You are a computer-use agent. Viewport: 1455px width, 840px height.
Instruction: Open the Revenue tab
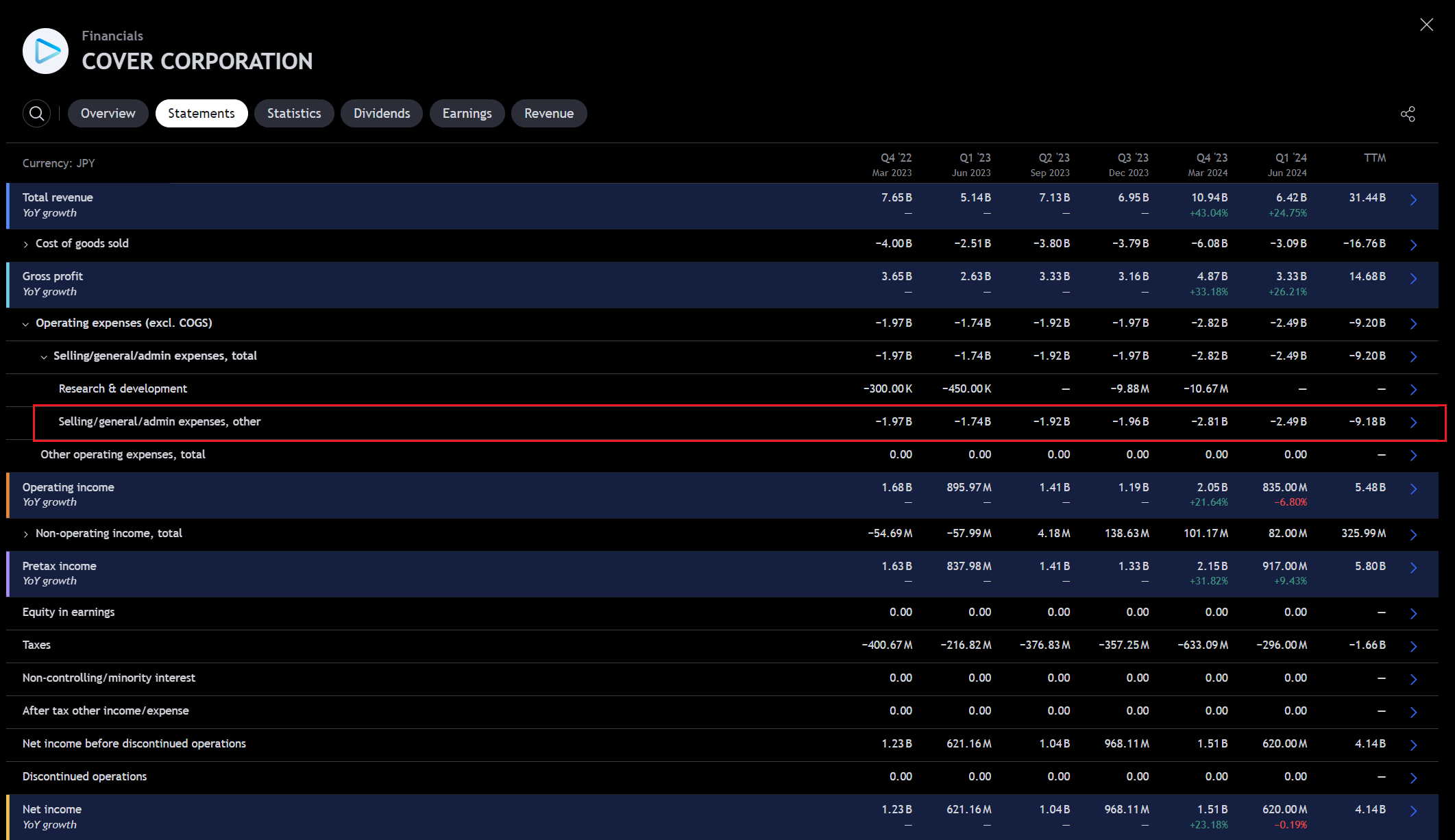pos(549,113)
